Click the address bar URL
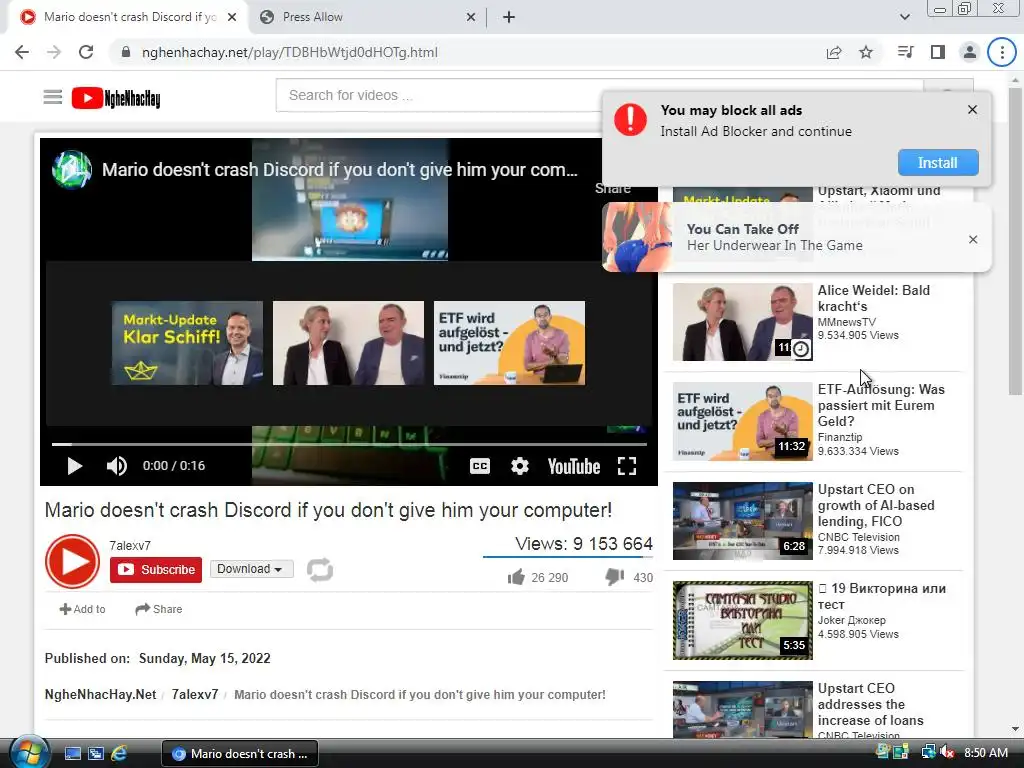1024x768 pixels. point(290,52)
